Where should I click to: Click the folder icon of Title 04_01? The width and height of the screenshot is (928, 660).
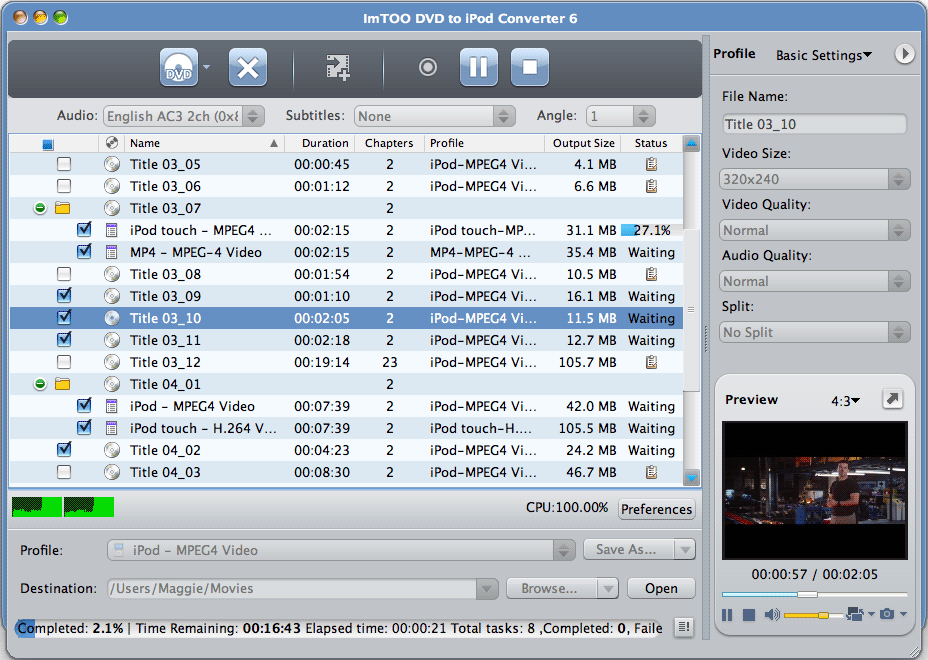(x=62, y=384)
